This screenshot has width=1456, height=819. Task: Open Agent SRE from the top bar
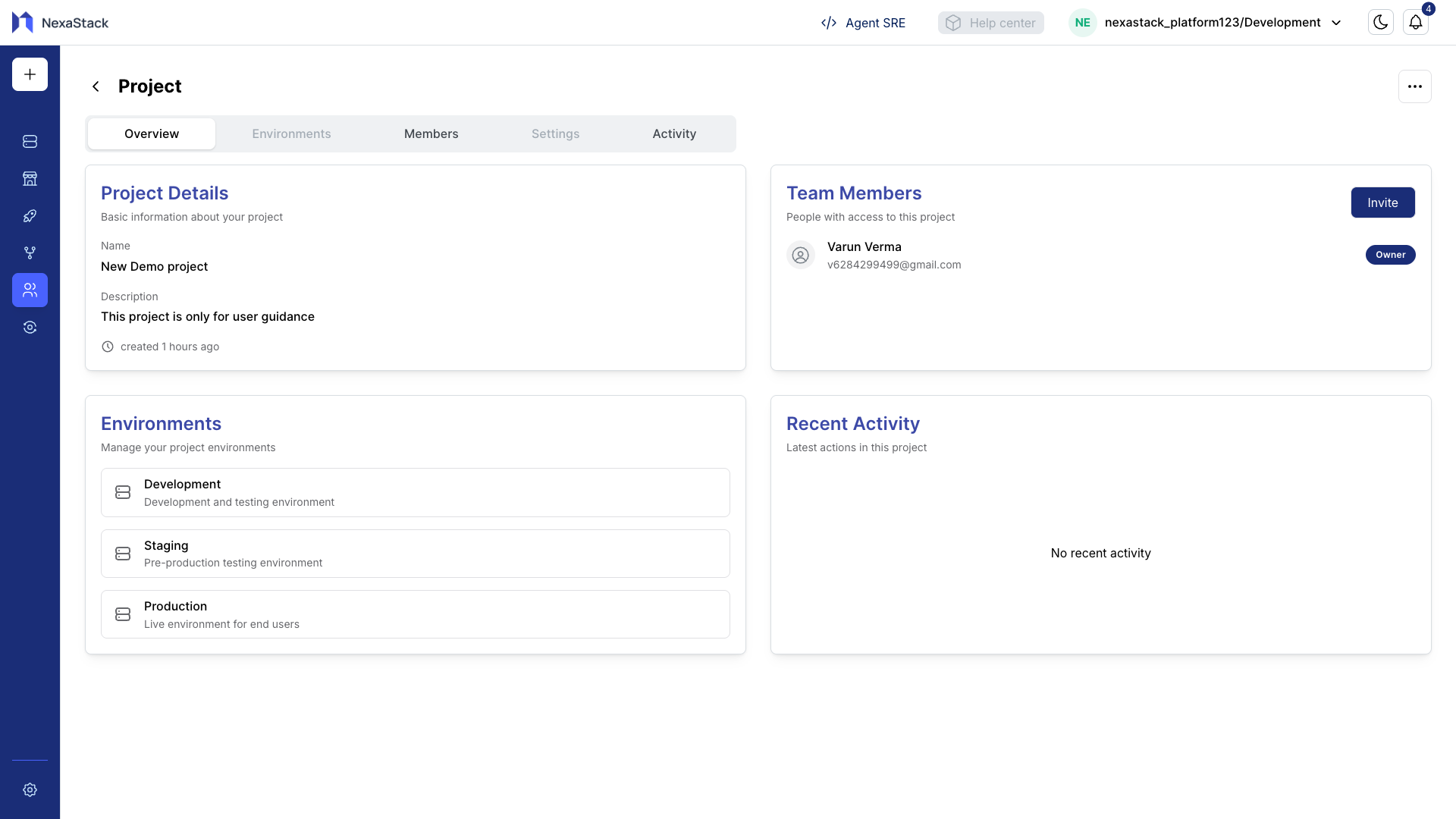[x=862, y=23]
